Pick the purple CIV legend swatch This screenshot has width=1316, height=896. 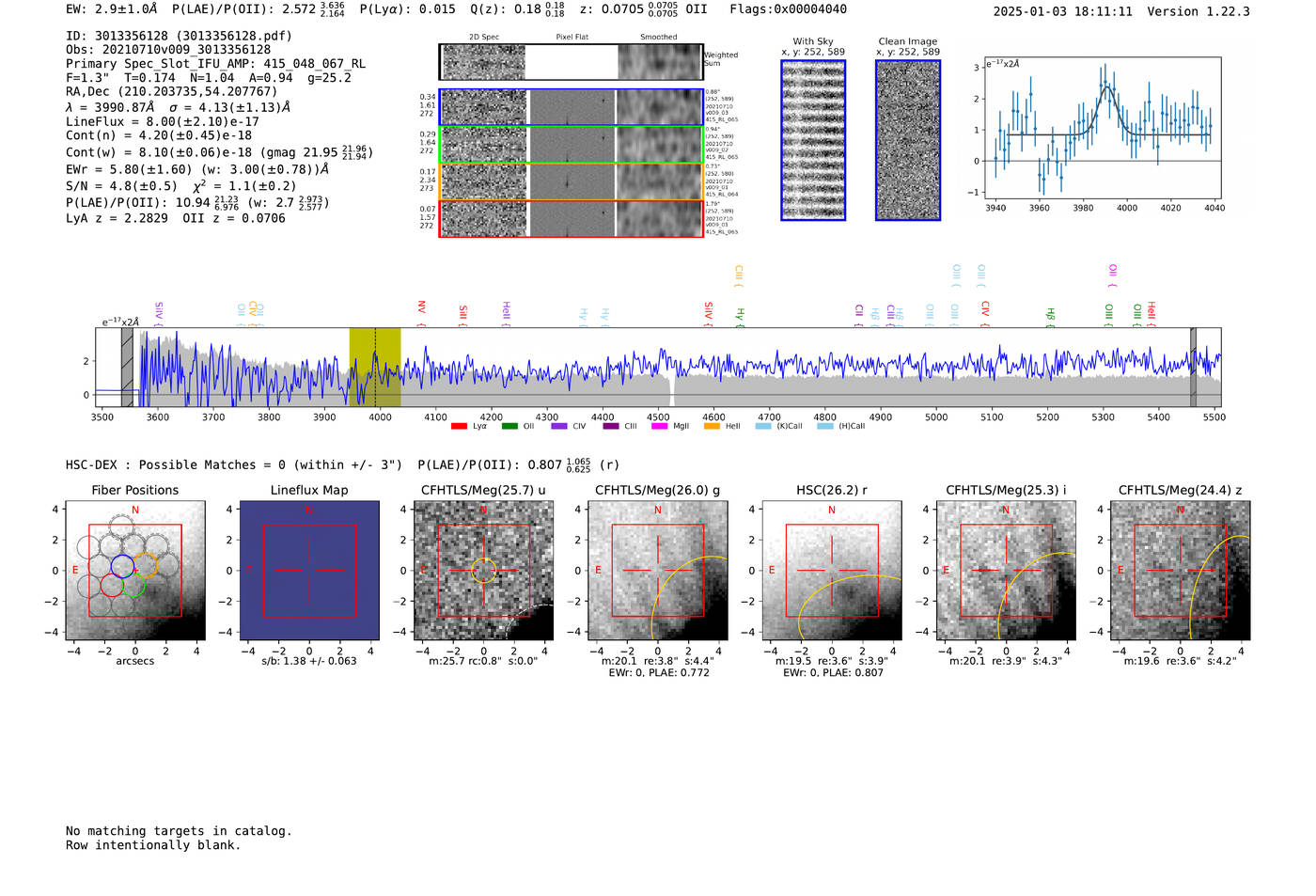tap(559, 426)
